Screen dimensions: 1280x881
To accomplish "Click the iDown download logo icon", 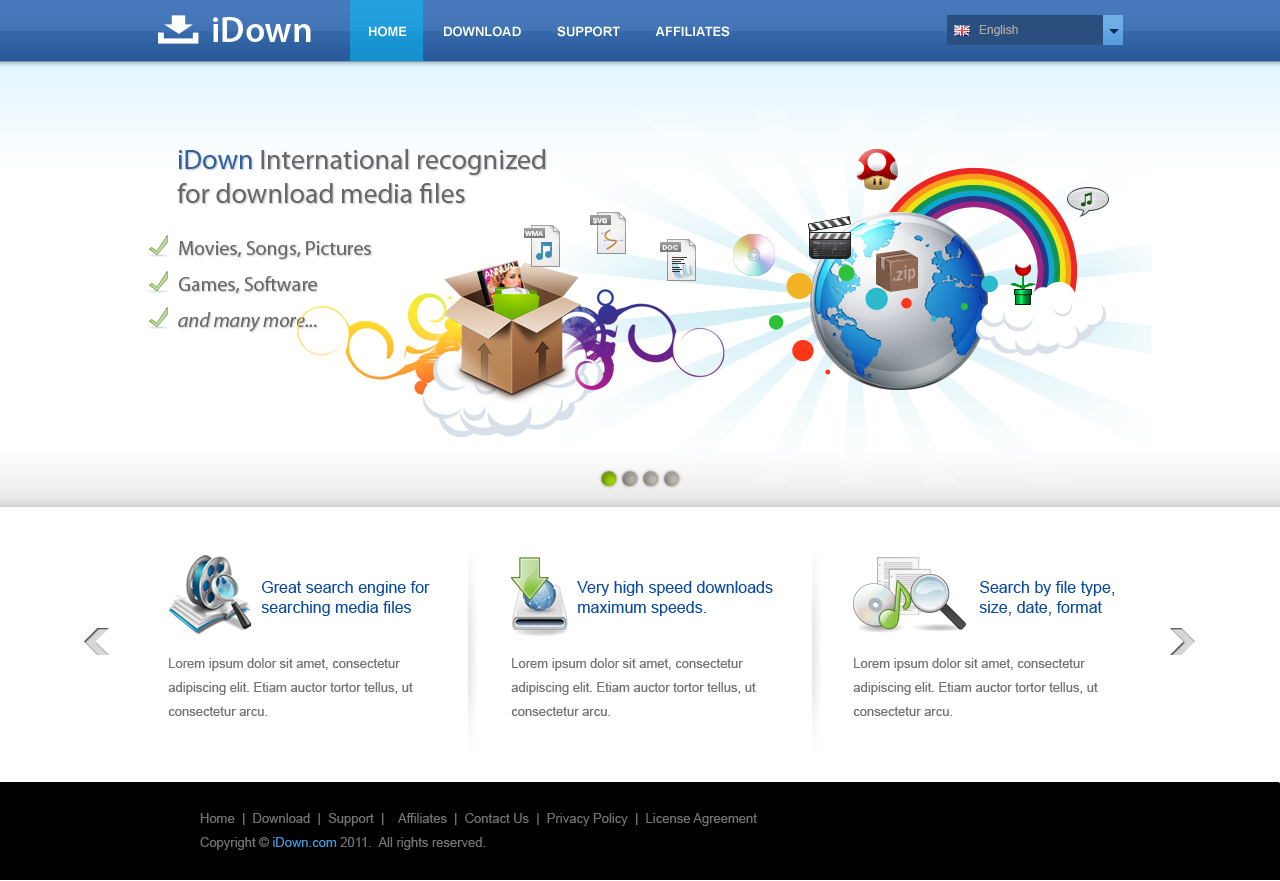I will (x=177, y=29).
